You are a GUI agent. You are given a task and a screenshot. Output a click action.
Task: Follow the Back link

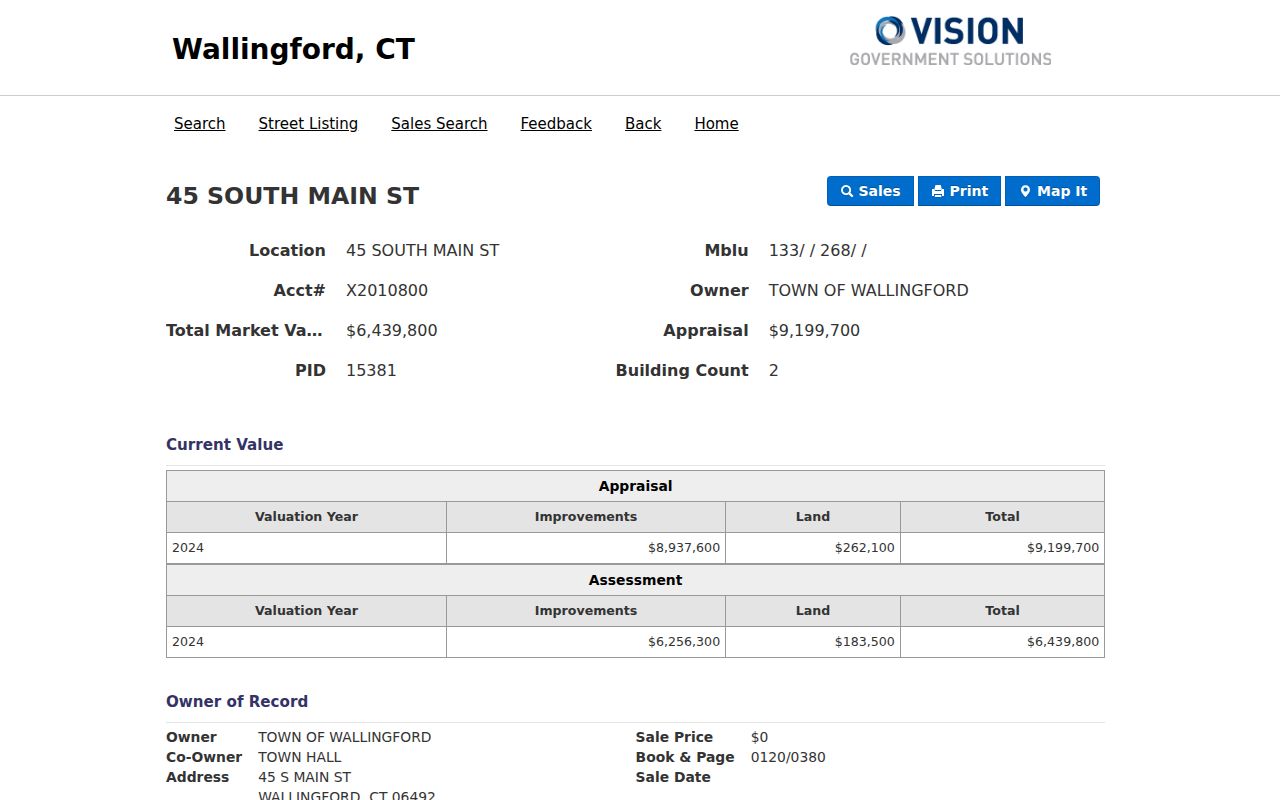[643, 123]
